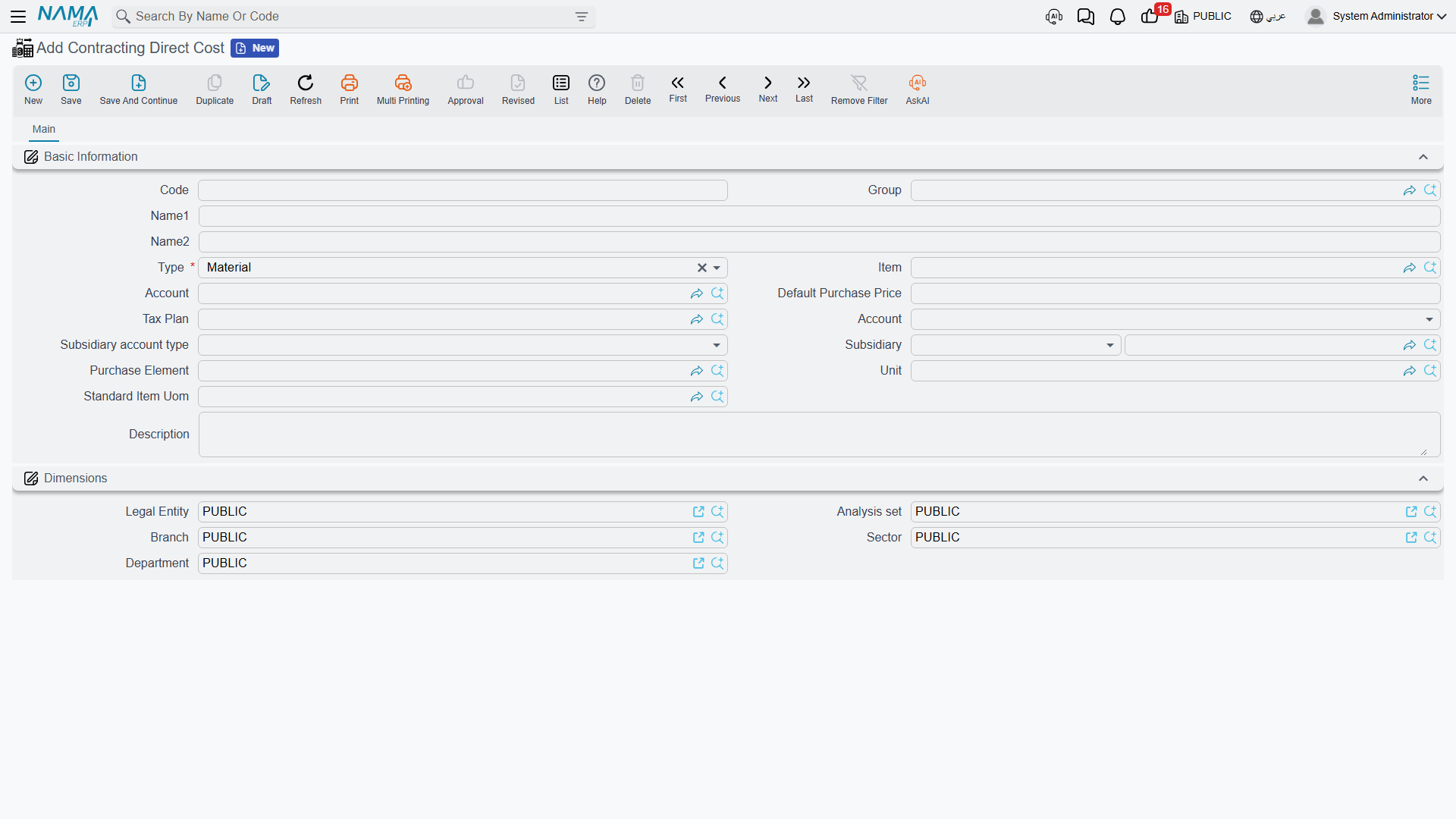Open approvals icon with 16 badge

click(x=1151, y=15)
